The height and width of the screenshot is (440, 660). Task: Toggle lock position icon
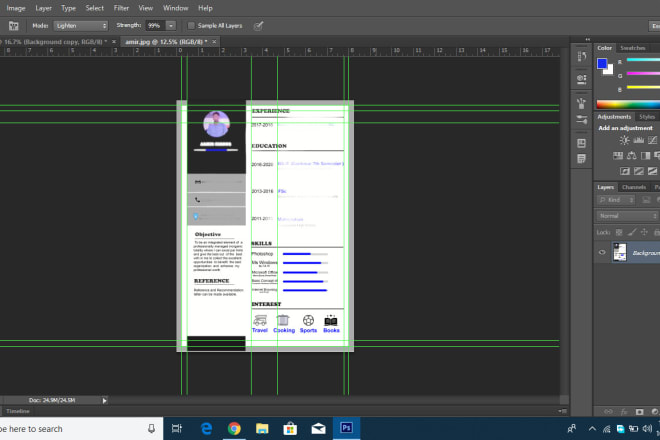pyautogui.click(x=644, y=232)
